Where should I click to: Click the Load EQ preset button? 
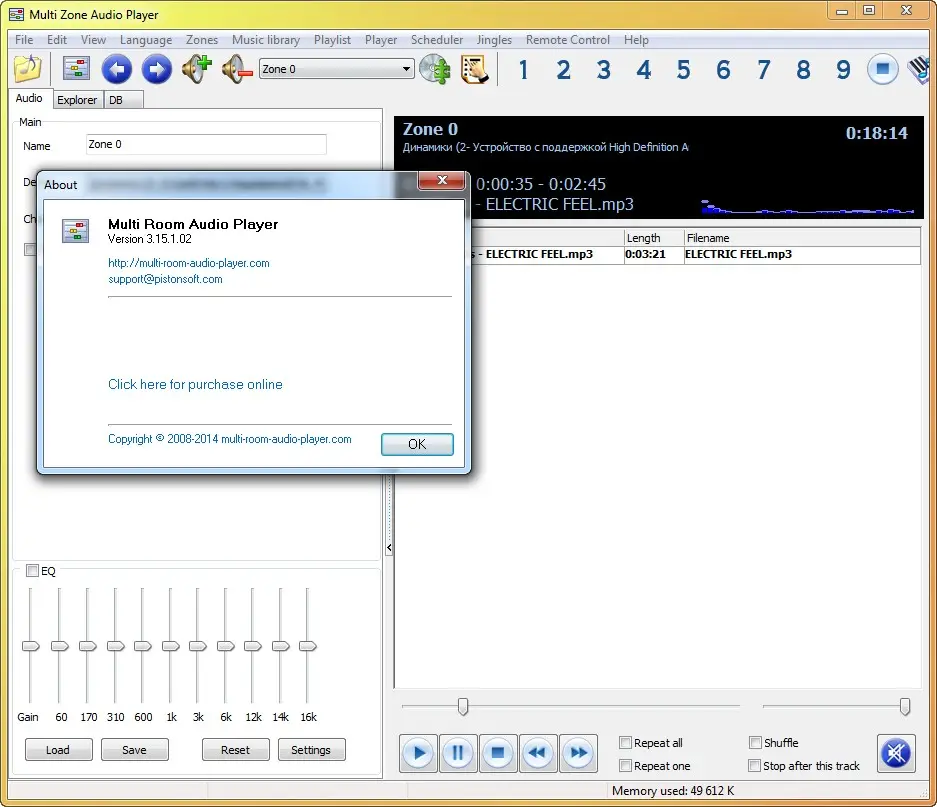(x=58, y=750)
